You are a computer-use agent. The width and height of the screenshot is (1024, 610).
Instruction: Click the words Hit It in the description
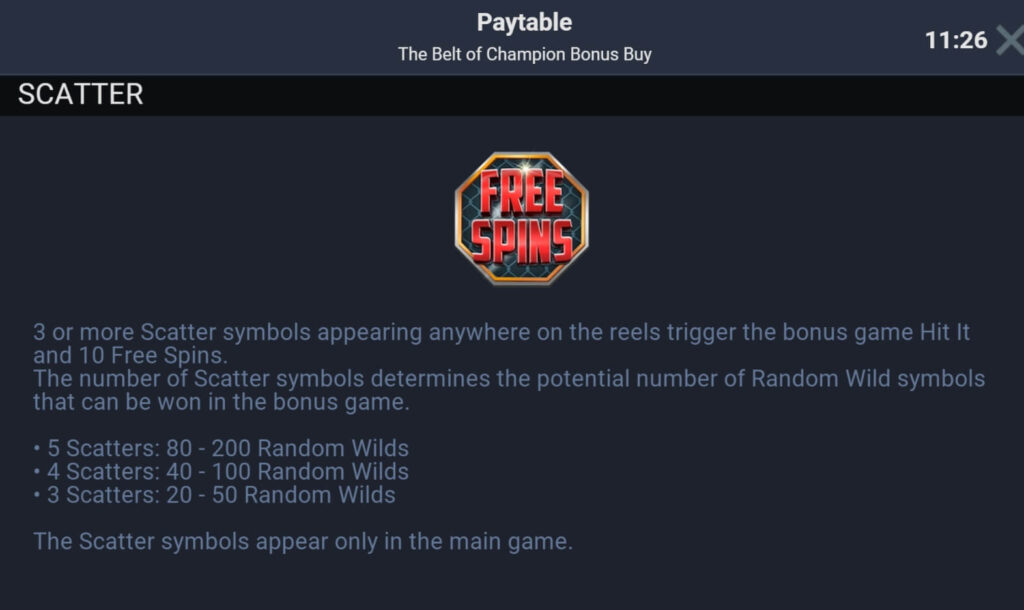(944, 332)
